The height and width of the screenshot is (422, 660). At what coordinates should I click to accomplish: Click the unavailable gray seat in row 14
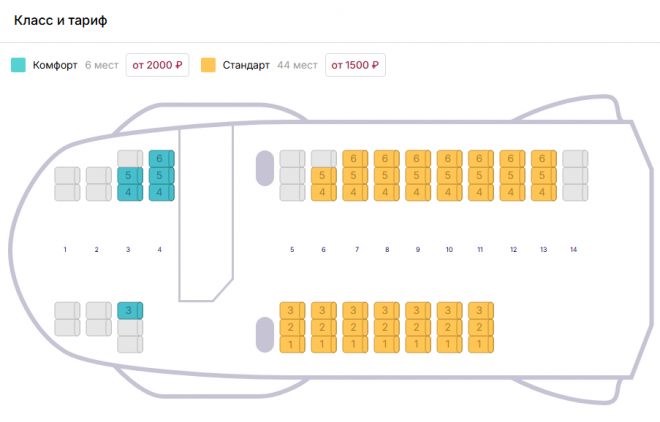(575, 175)
